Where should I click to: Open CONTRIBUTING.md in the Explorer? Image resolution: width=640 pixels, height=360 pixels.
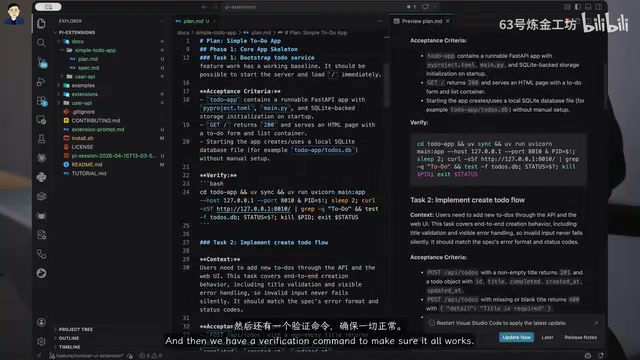[x=96, y=120]
